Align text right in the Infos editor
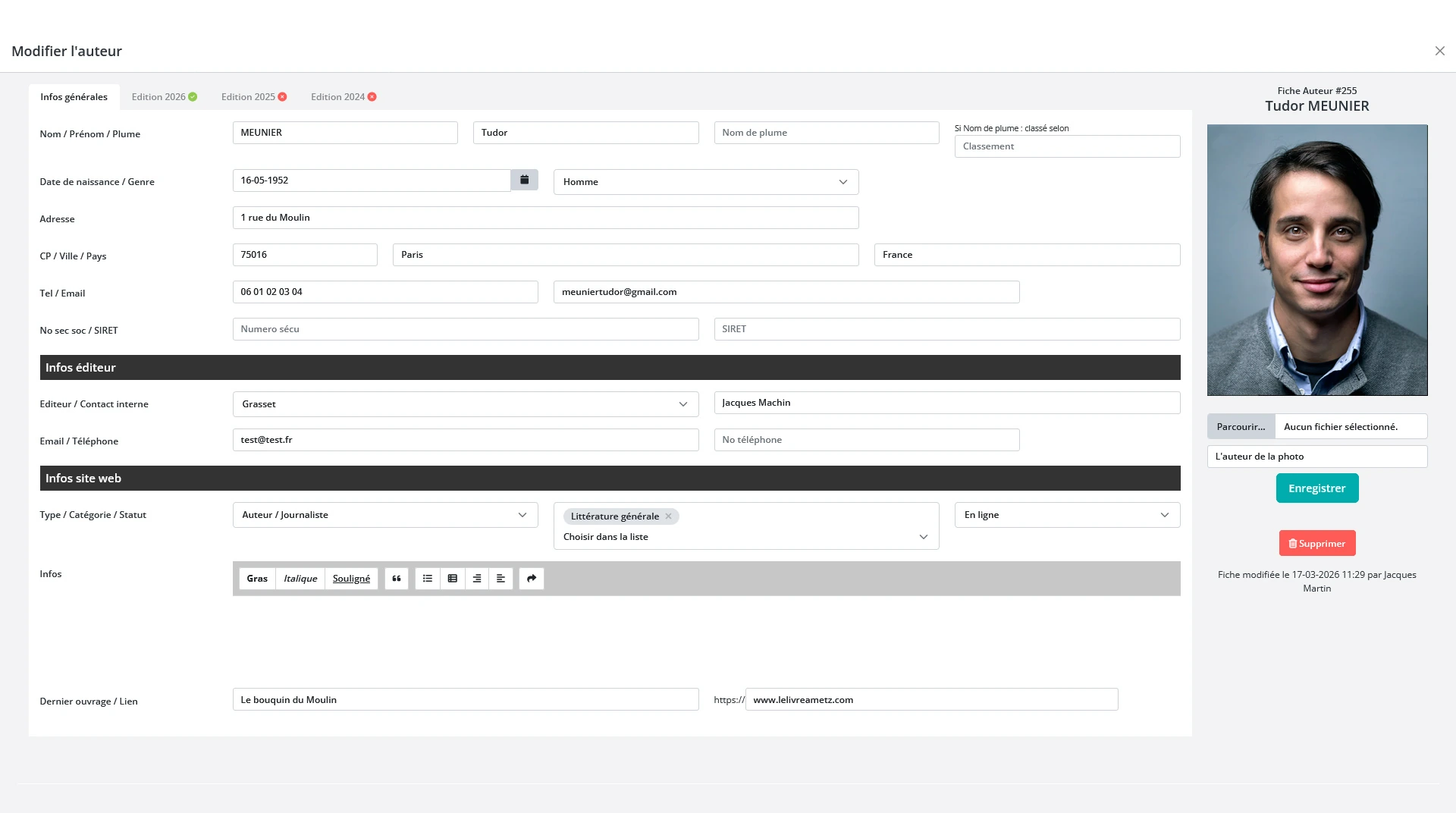The width and height of the screenshot is (1456, 813). click(x=477, y=579)
